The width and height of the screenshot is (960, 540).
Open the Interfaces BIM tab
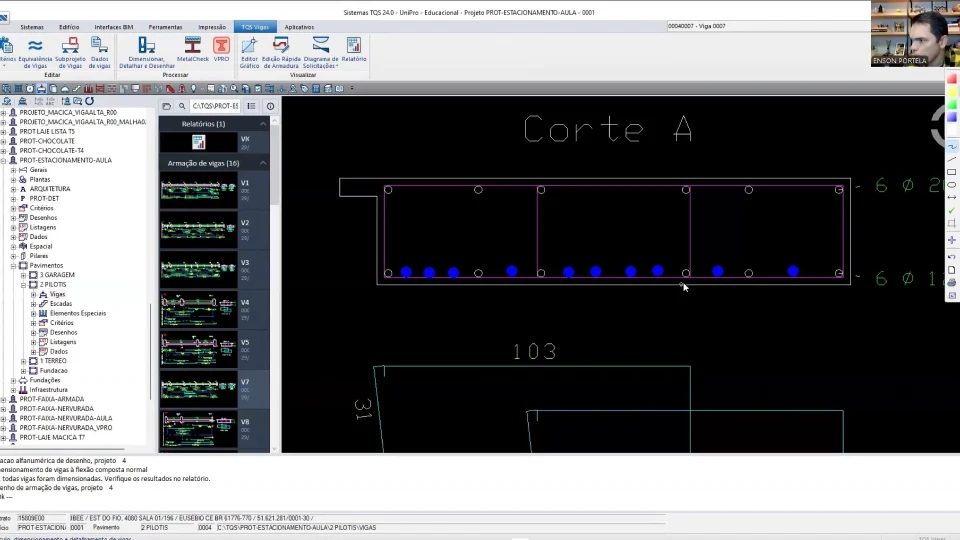point(113,27)
